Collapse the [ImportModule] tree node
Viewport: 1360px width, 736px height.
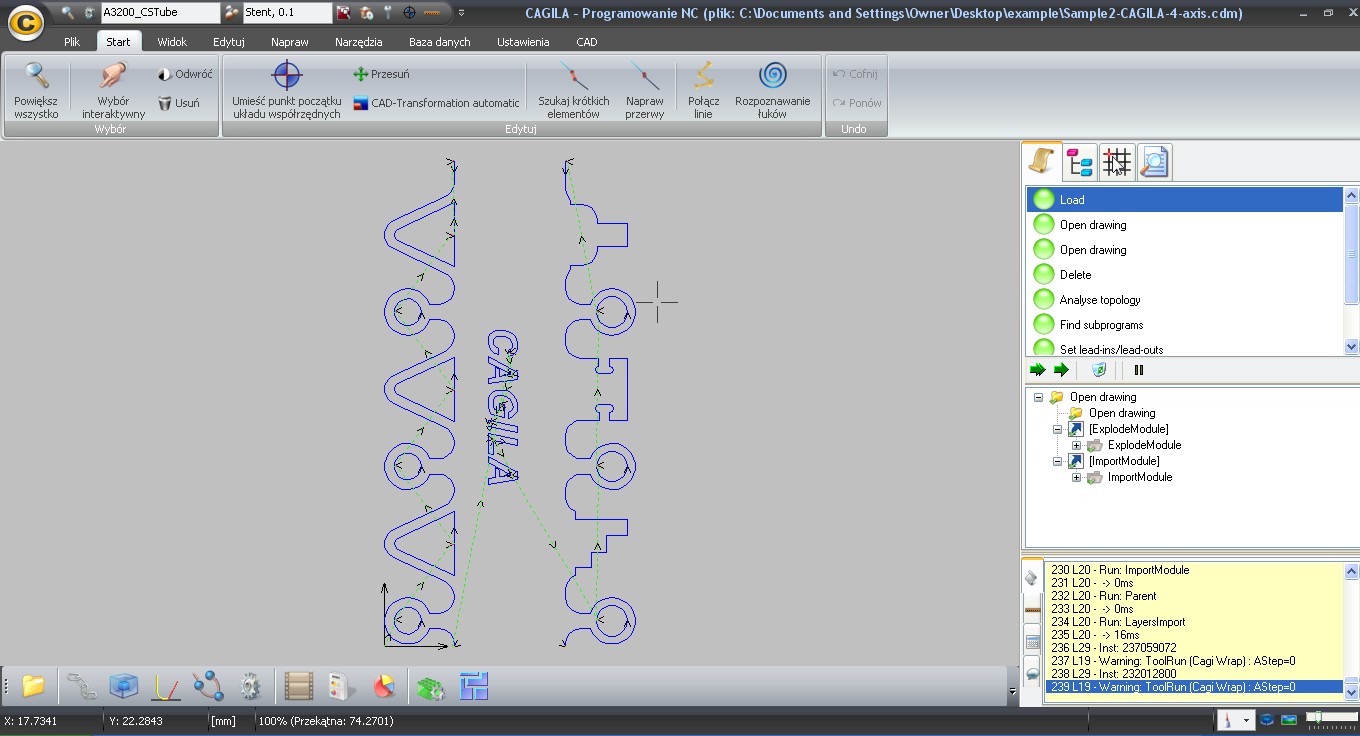(1058, 461)
